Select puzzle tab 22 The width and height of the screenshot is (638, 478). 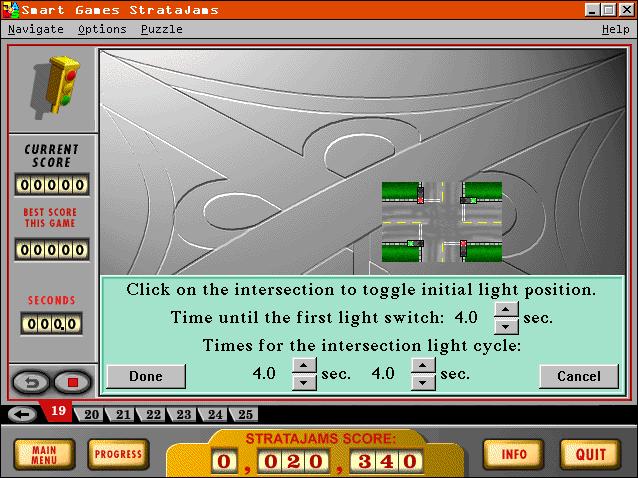153,415
